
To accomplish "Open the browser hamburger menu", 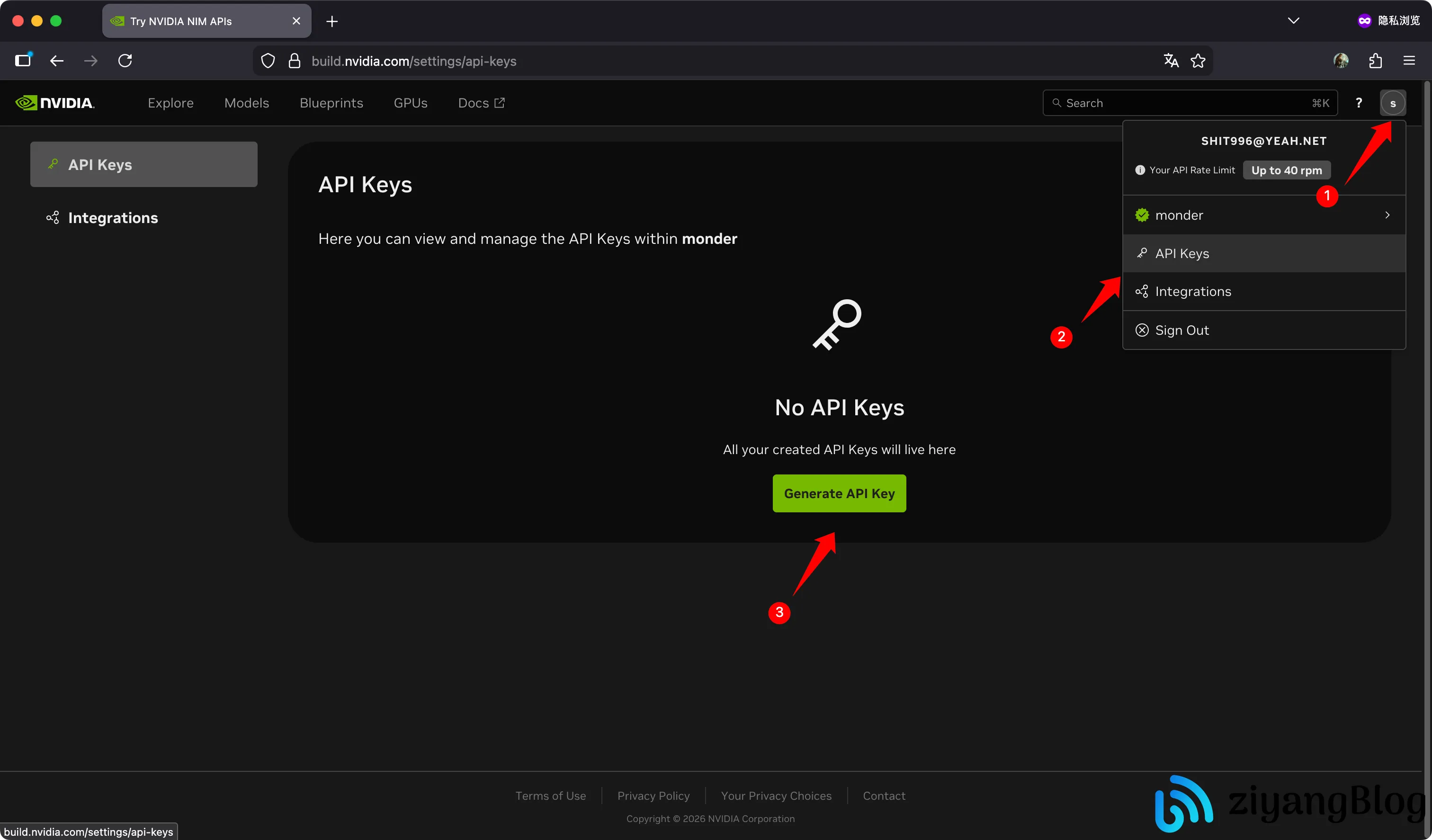I will click(x=1410, y=61).
